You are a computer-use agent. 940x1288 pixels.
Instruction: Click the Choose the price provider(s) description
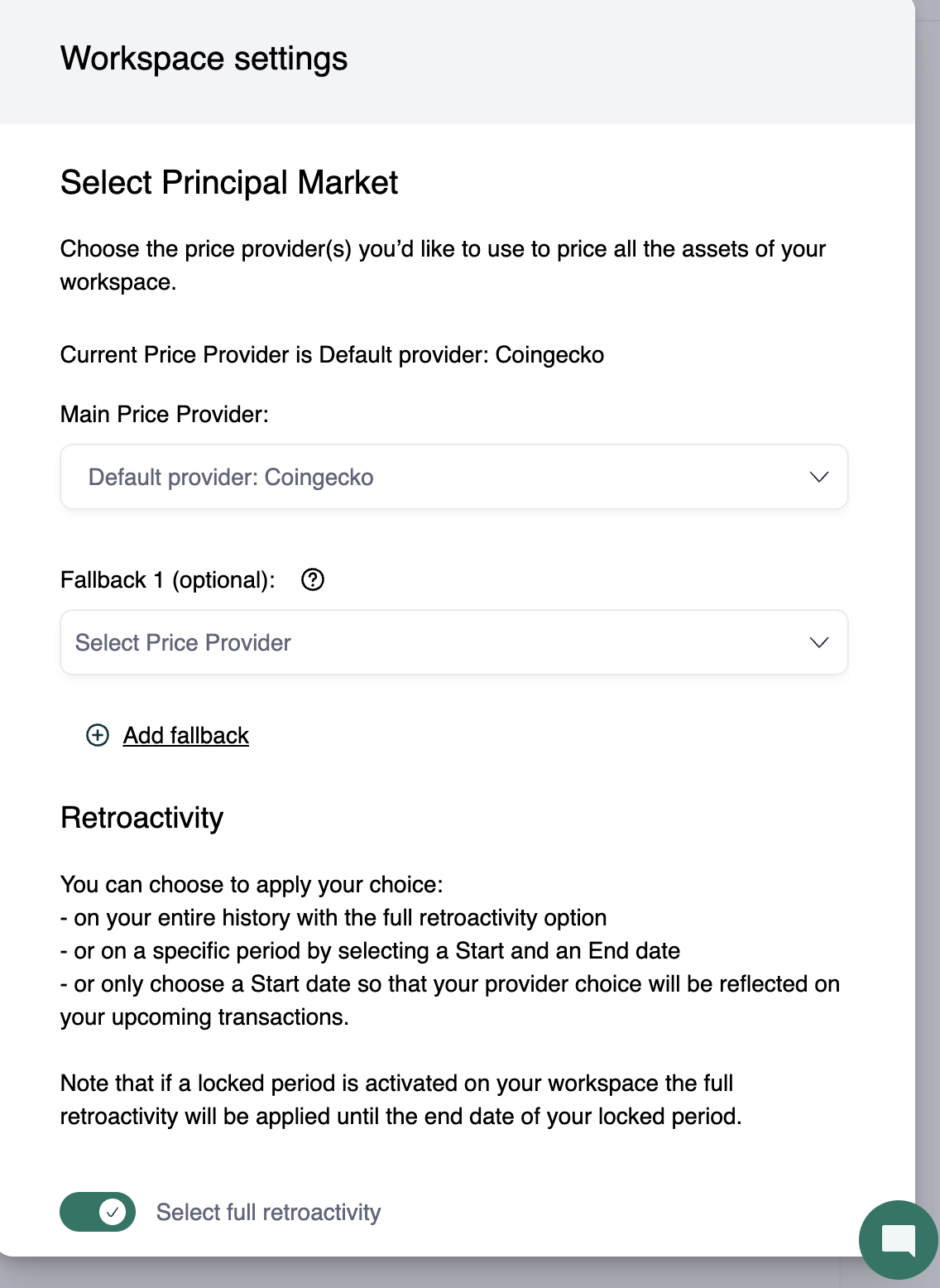(x=443, y=265)
